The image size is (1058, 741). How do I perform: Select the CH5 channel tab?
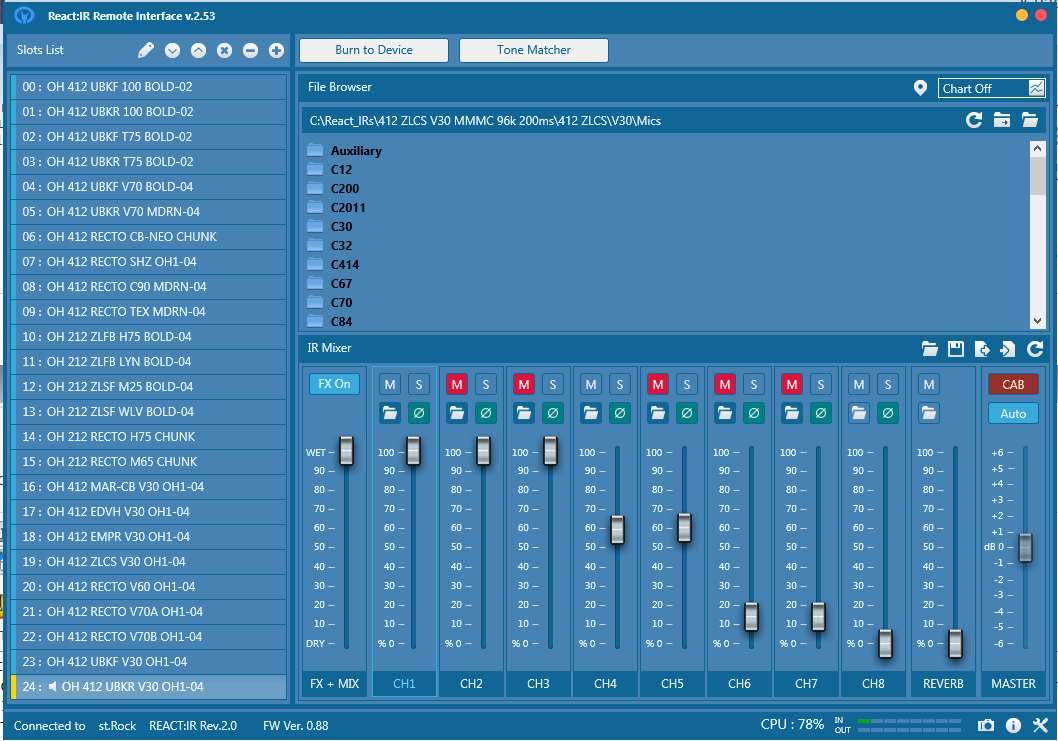[672, 683]
